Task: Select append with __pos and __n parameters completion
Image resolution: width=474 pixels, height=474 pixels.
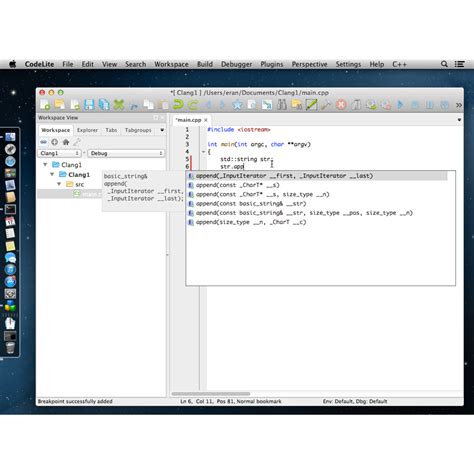Action: tap(317, 213)
